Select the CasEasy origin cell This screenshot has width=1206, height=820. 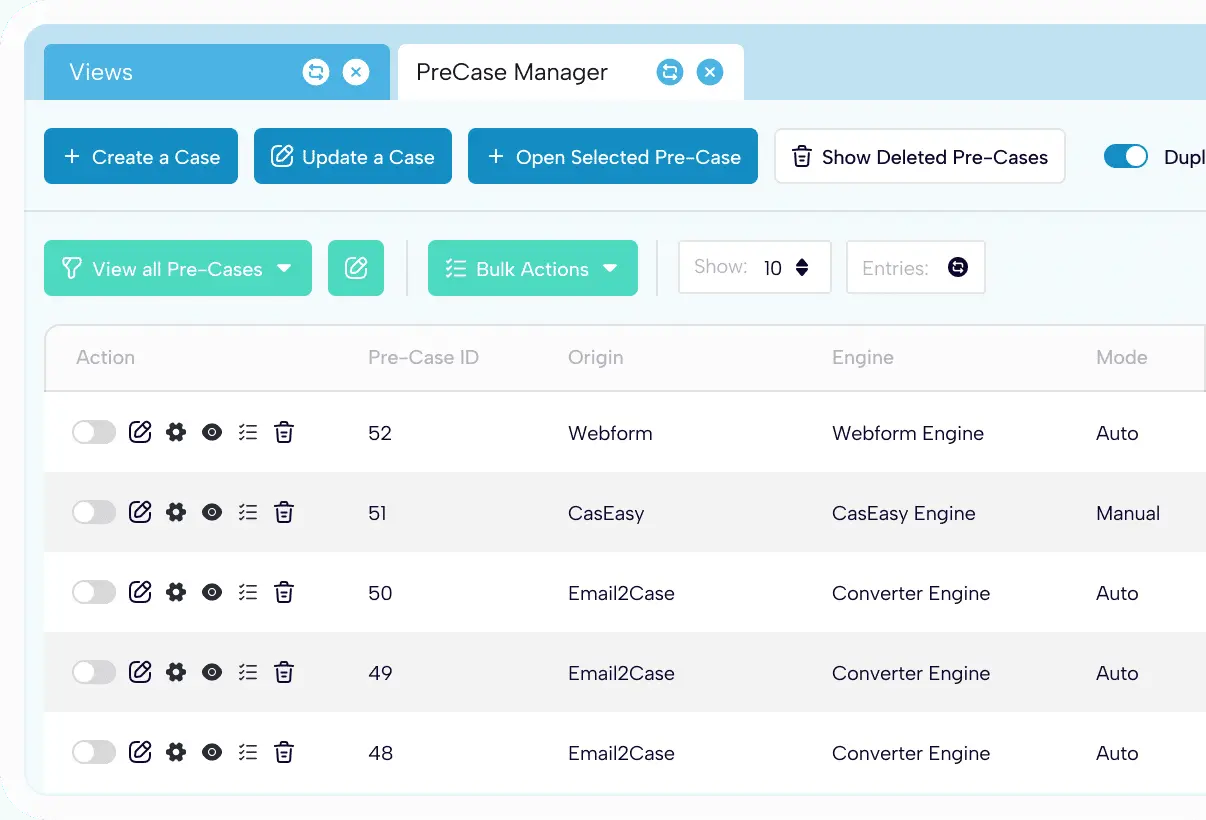click(x=606, y=513)
